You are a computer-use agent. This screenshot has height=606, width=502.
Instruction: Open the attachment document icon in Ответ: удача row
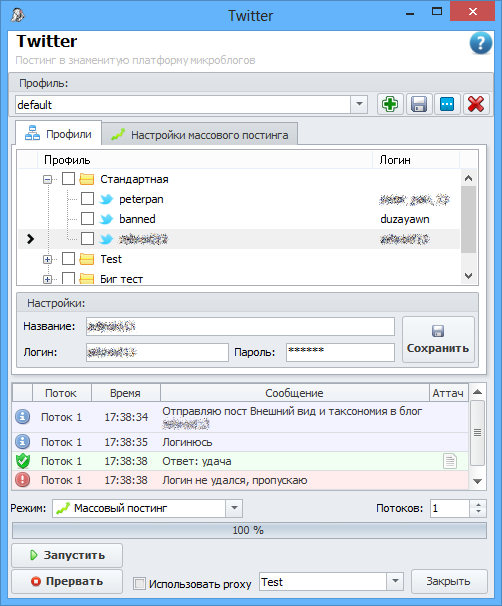point(450,461)
